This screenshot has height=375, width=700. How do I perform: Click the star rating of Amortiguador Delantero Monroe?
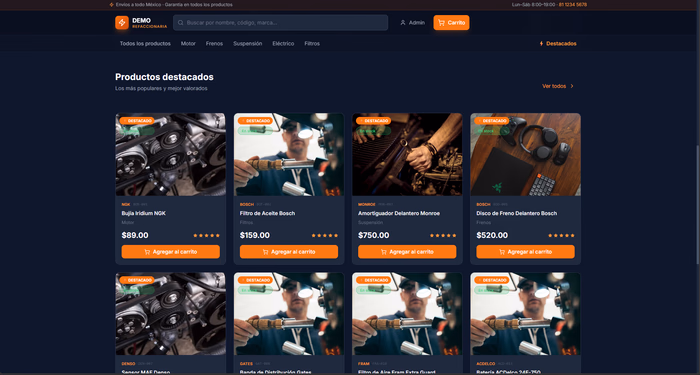tap(443, 235)
